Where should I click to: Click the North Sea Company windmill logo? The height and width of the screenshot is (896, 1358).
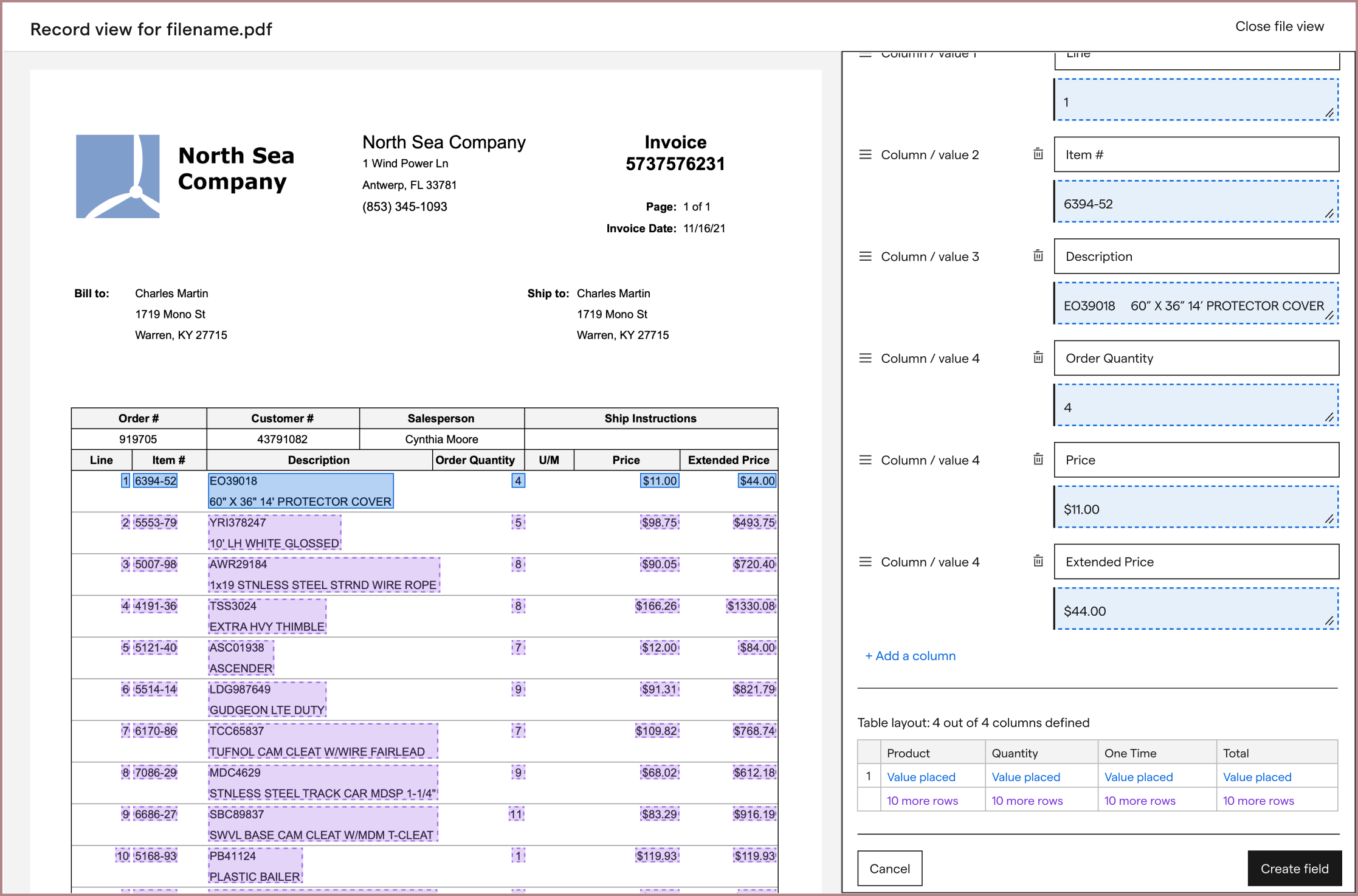[117, 176]
